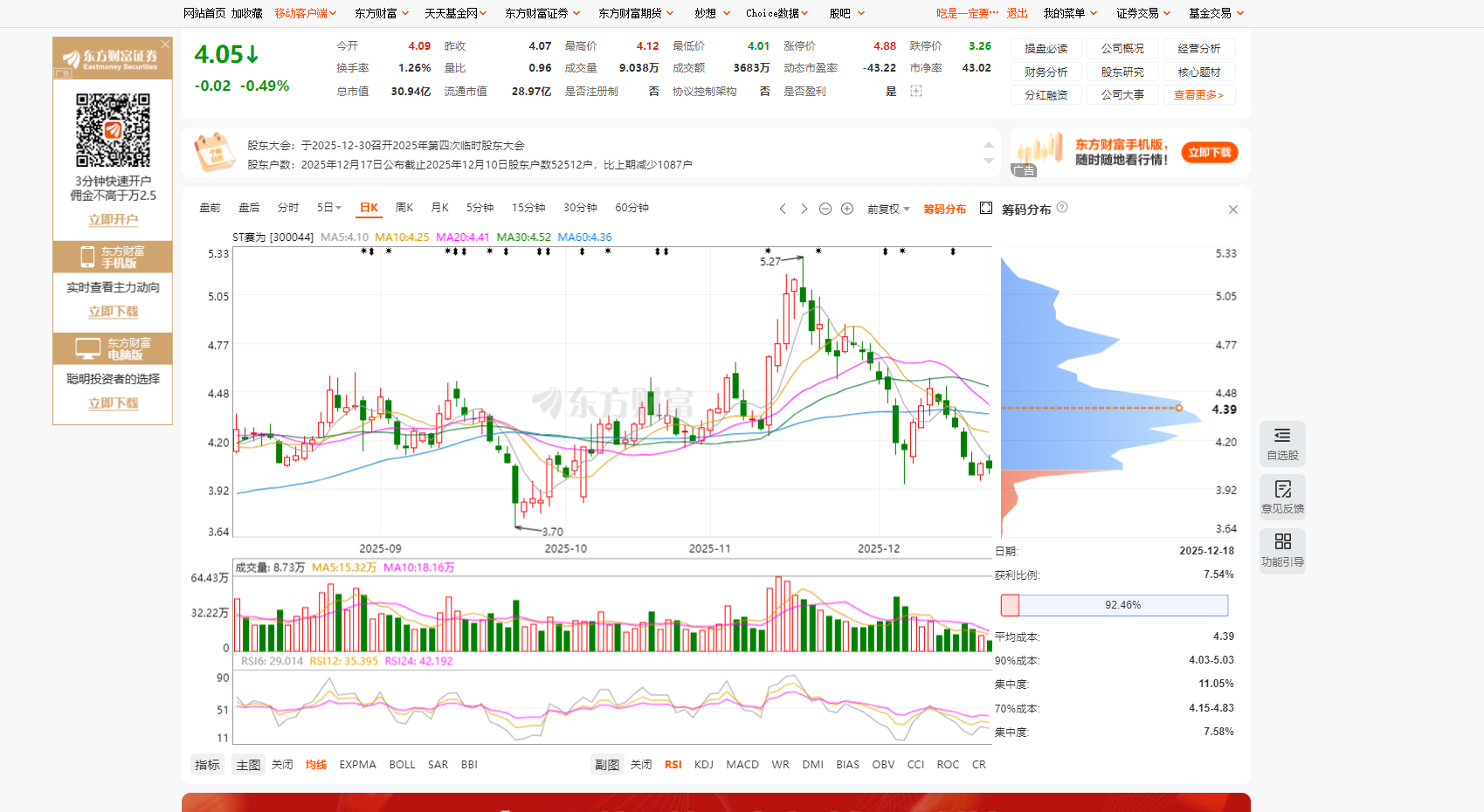The width and height of the screenshot is (1484, 812).
Task: Switch to the 月K chart tab
Action: click(439, 208)
